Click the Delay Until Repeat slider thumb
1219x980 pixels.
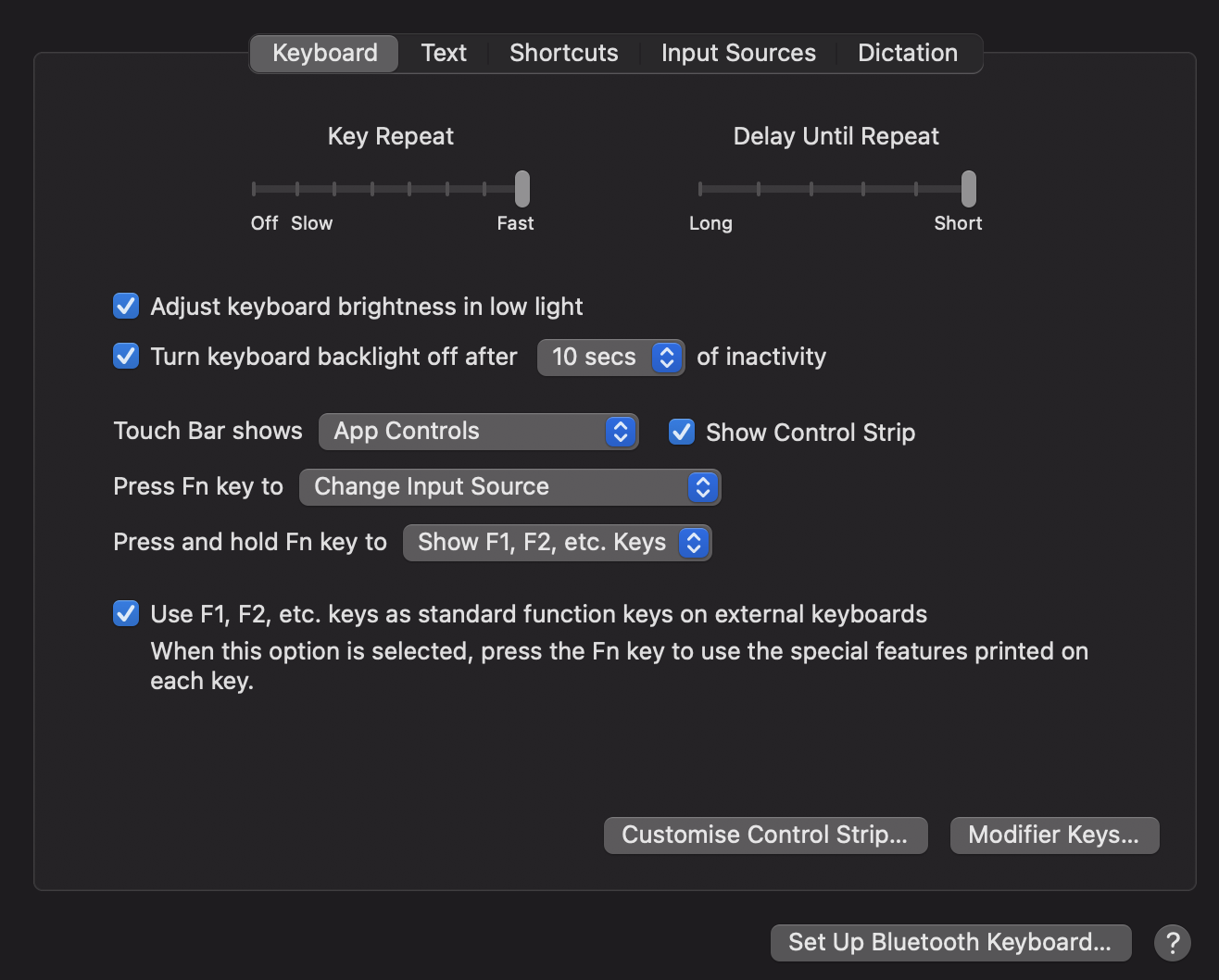pos(968,188)
